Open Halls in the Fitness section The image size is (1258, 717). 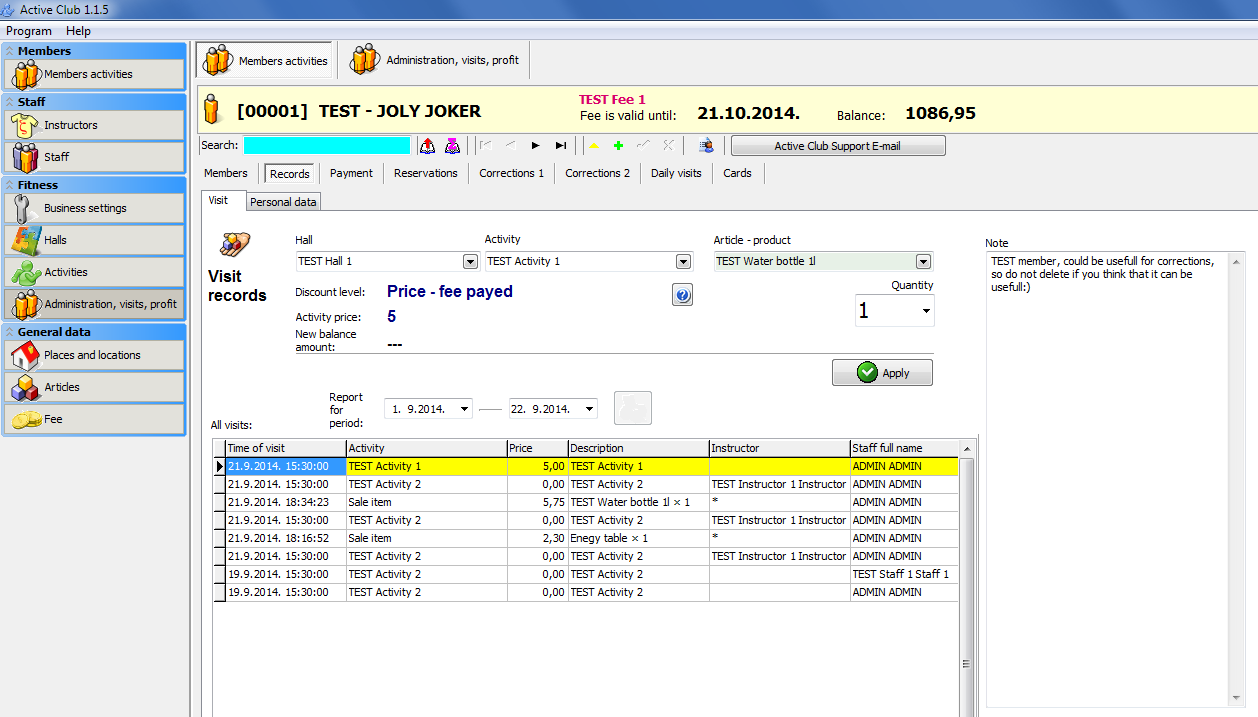pyautogui.click(x=94, y=240)
